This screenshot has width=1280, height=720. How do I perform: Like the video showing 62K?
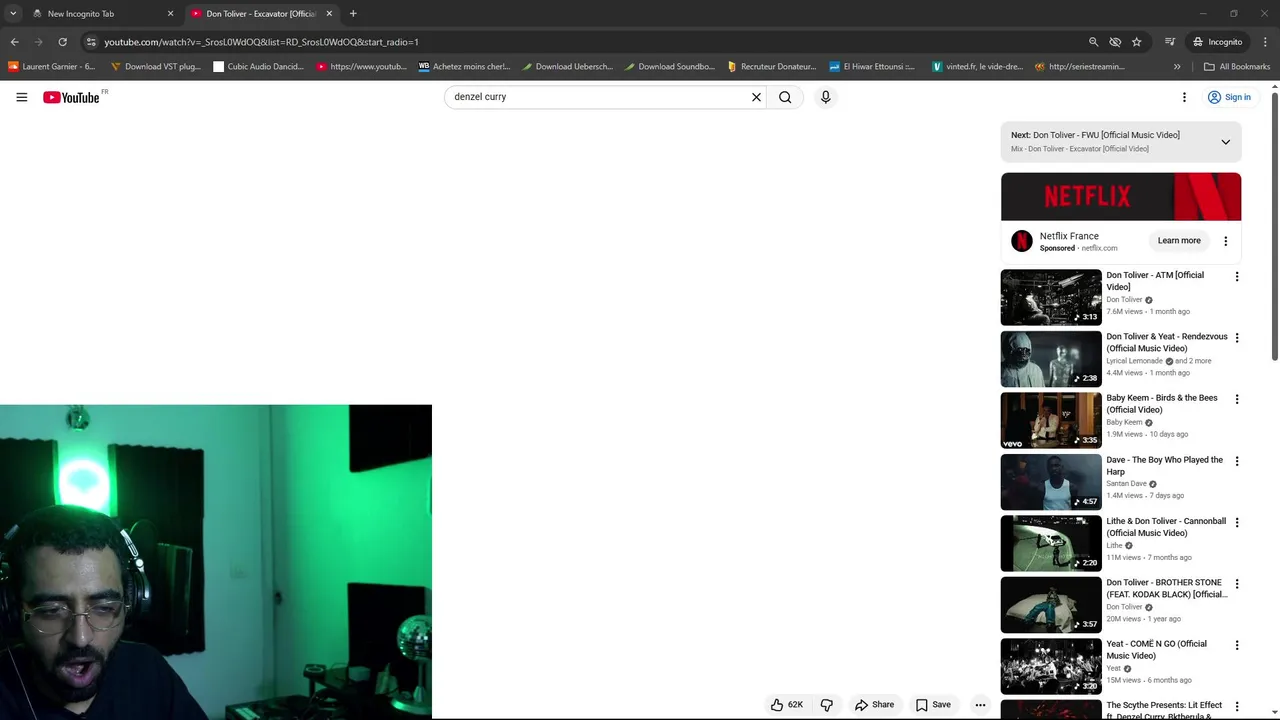click(x=786, y=705)
